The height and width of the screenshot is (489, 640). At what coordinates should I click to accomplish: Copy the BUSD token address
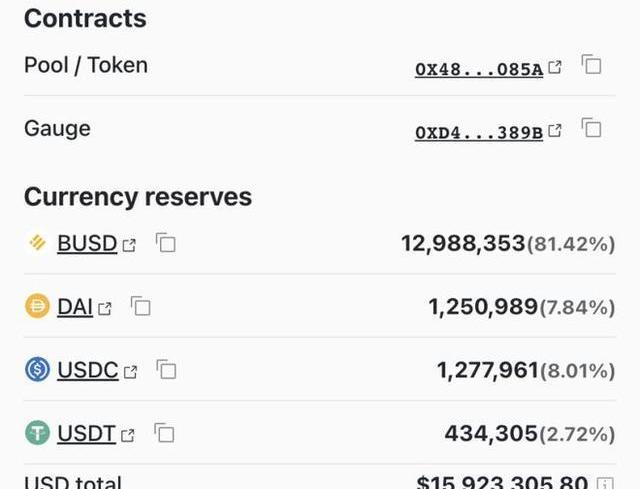[166, 243]
